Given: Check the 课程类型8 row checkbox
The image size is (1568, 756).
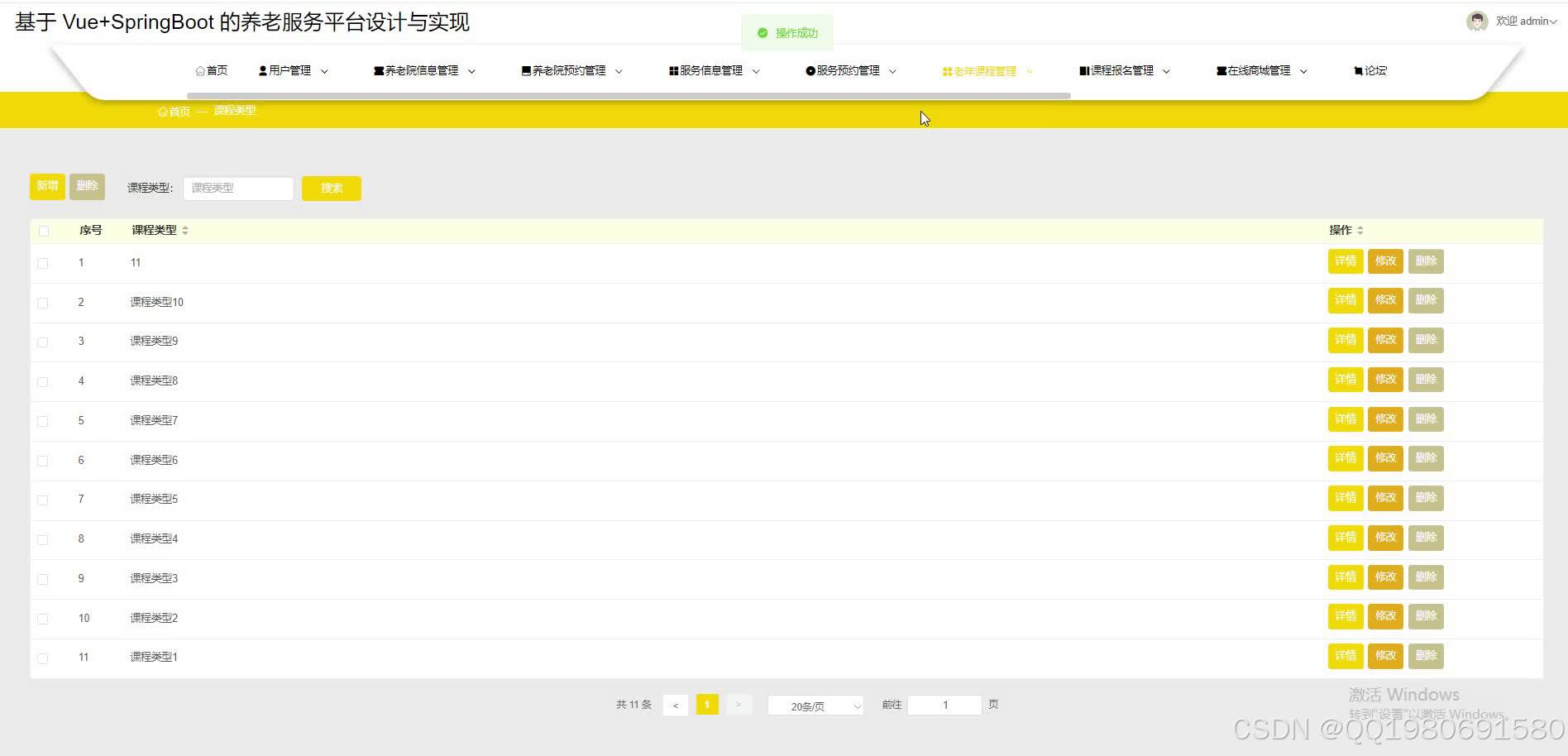Looking at the screenshot, I should click(43, 382).
